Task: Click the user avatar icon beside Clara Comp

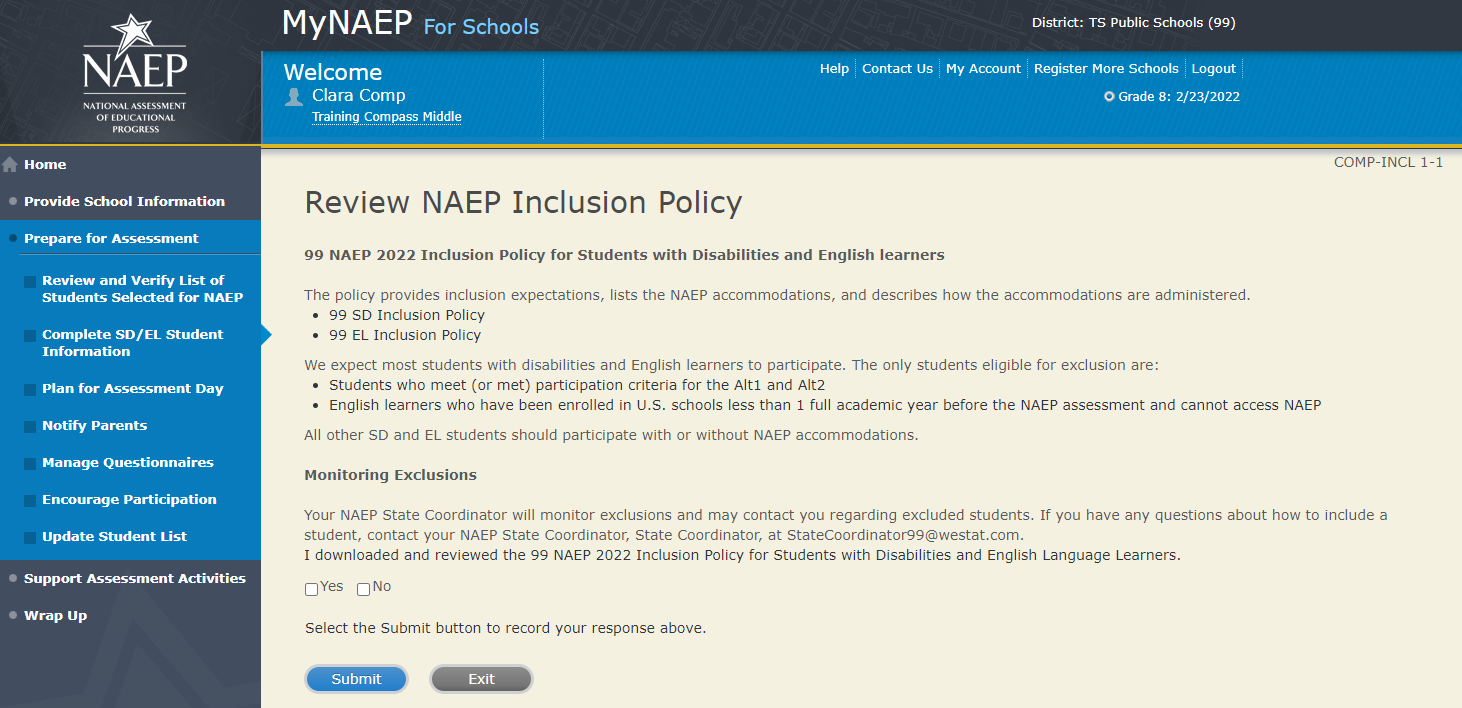Action: (294, 96)
